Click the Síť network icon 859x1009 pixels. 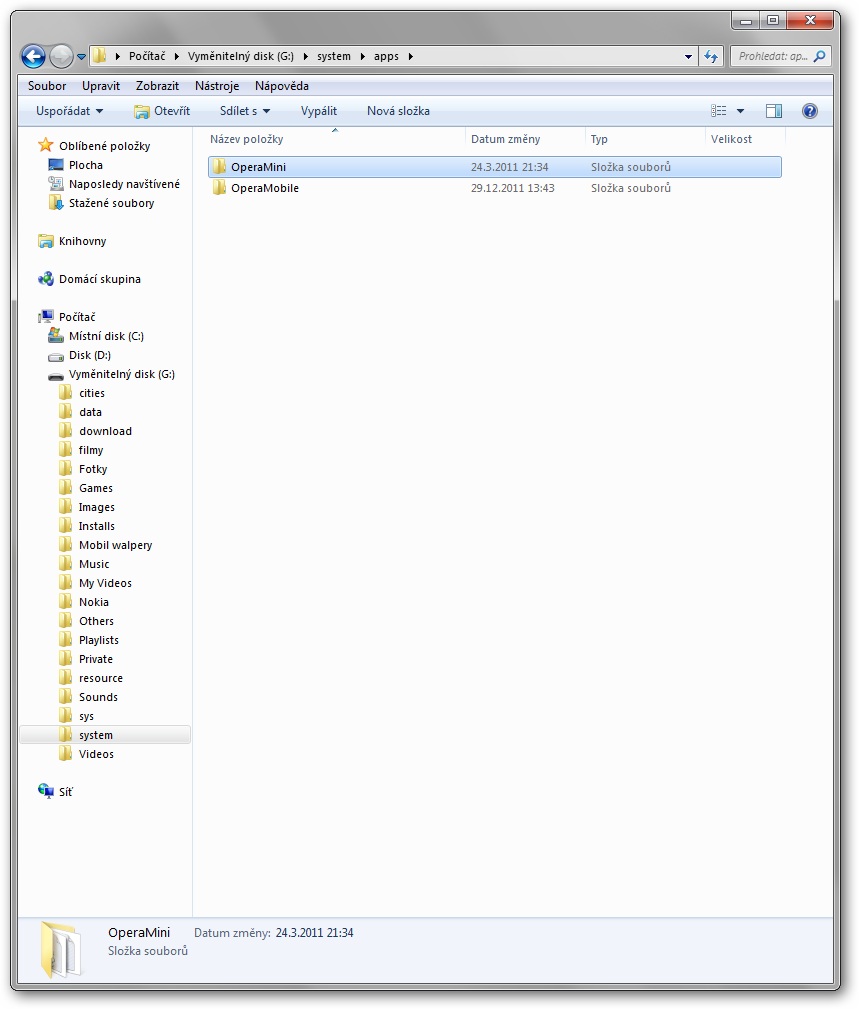tap(46, 791)
